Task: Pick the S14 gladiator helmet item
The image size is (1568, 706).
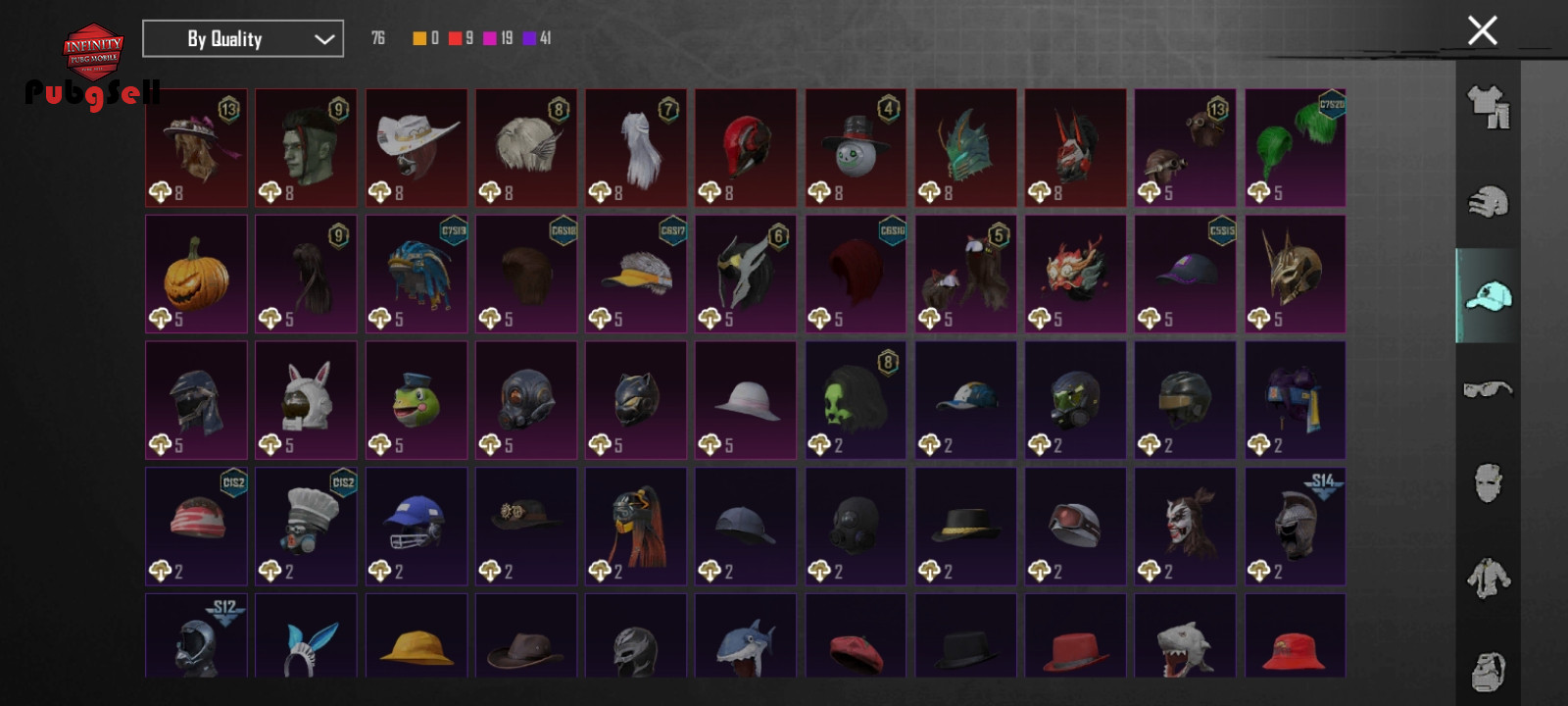Action: point(1296,526)
